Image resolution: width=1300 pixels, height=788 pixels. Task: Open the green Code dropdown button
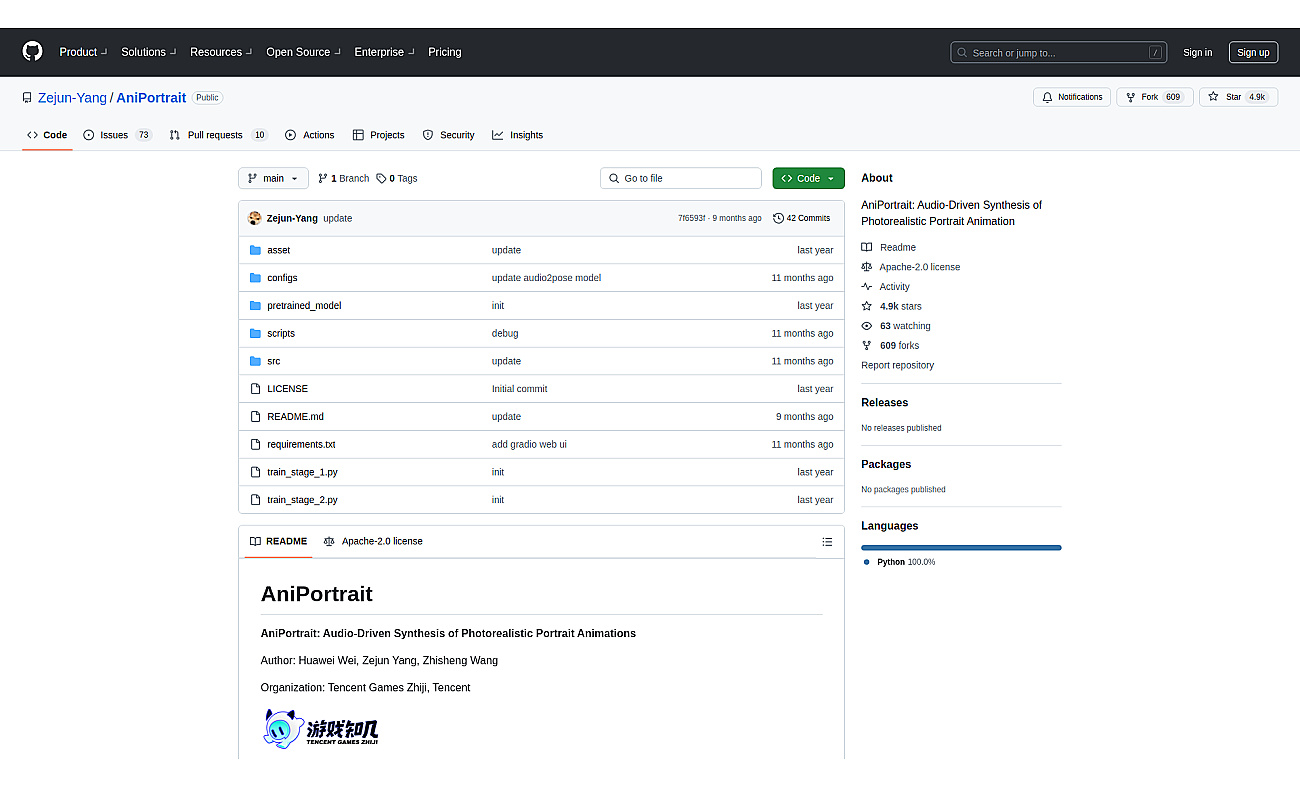pos(808,178)
